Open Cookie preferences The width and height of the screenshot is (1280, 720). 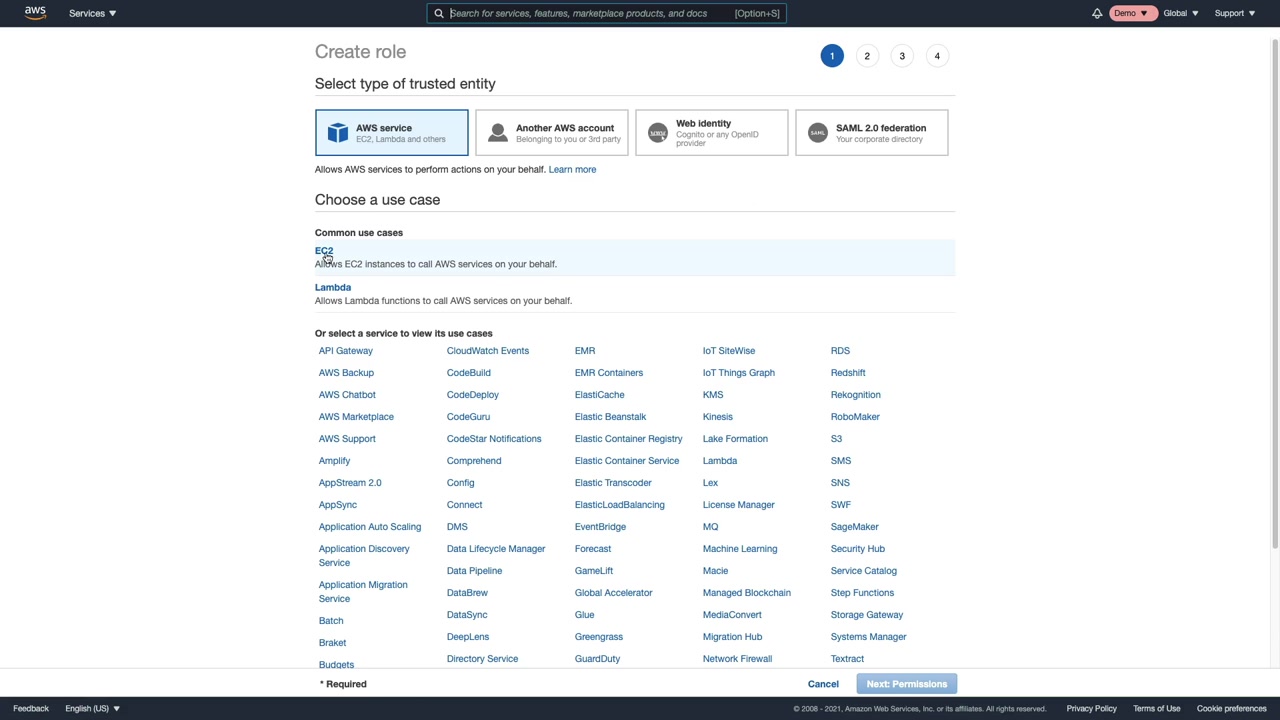point(1232,708)
